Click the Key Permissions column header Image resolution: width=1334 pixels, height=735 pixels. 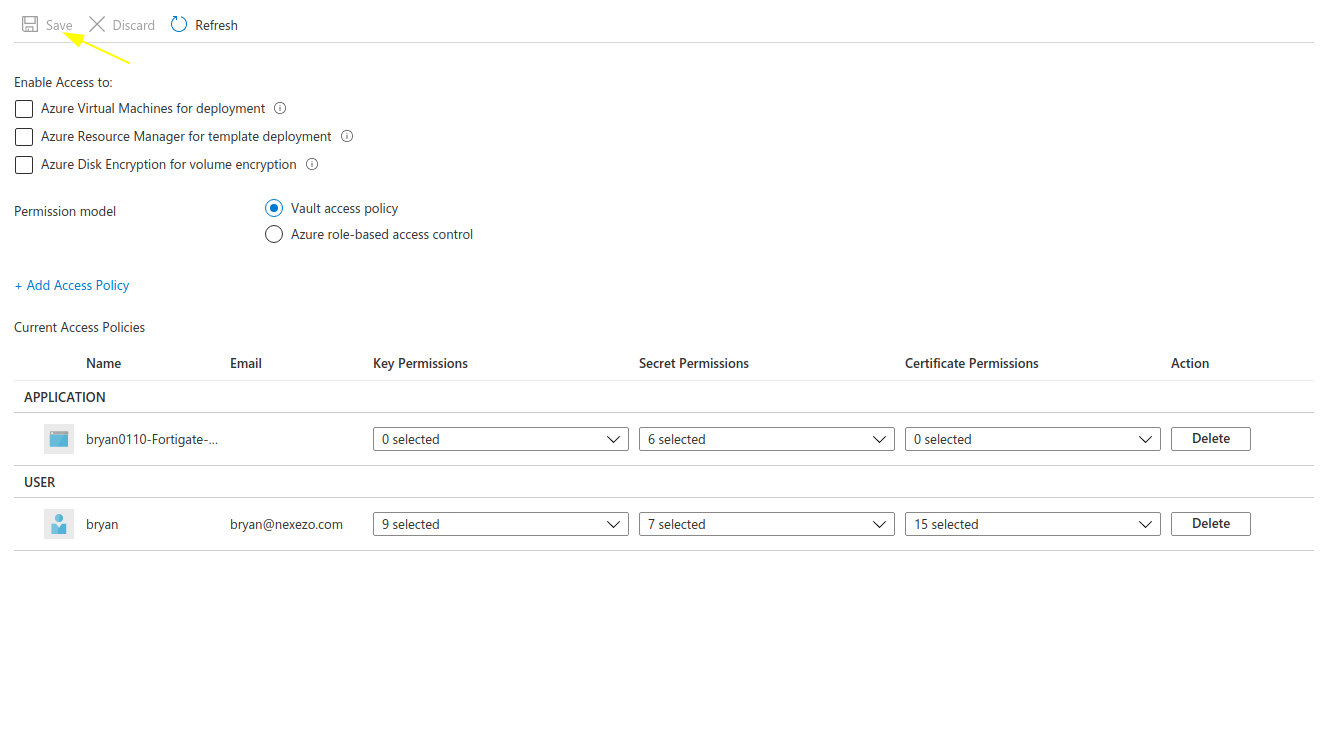(x=420, y=363)
